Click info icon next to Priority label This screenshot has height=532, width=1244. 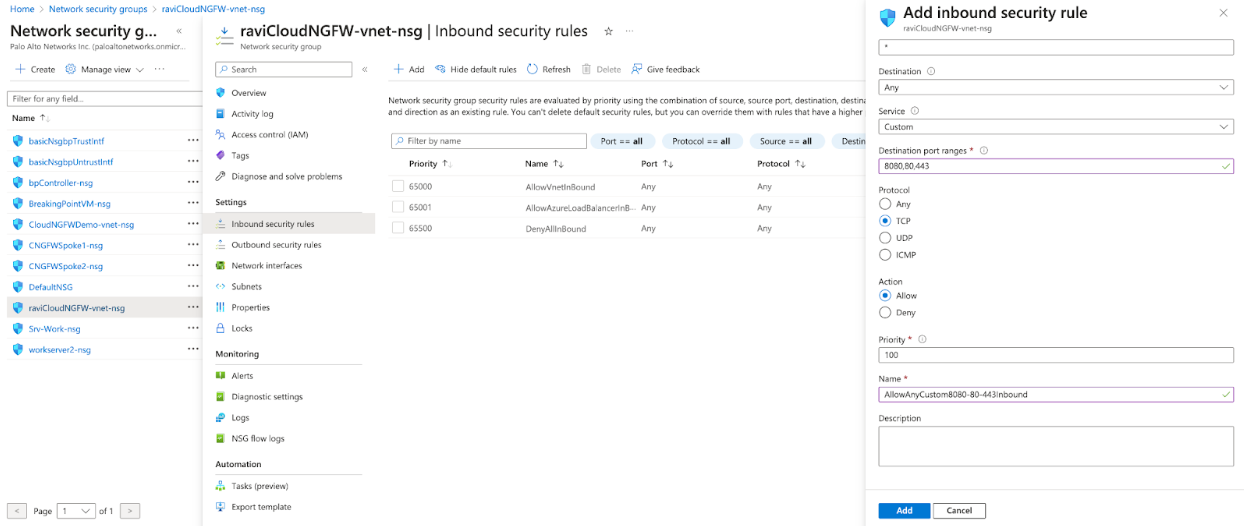point(922,339)
